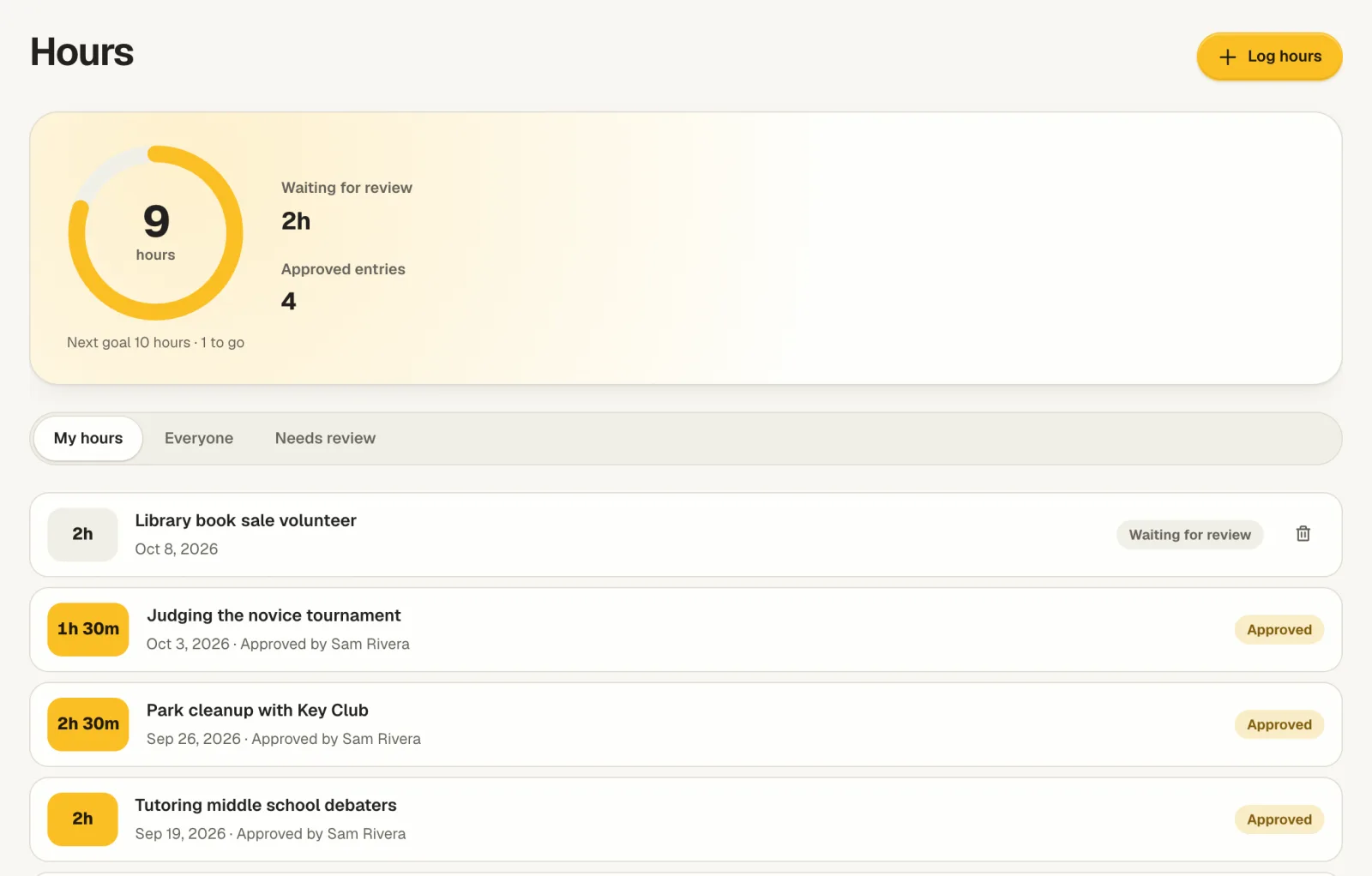Screen dimensions: 1372x876
Task: Click the 2h waiting for review value
Action: [x=296, y=221]
